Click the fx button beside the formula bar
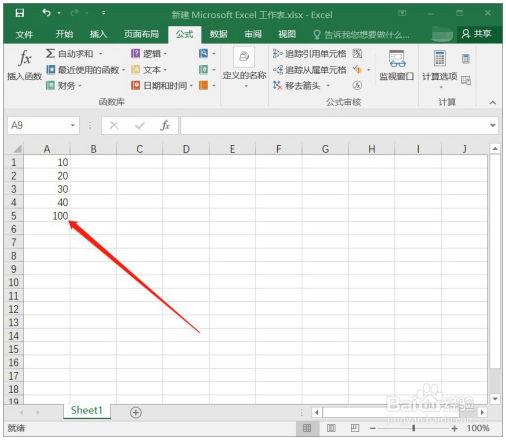 [x=165, y=126]
